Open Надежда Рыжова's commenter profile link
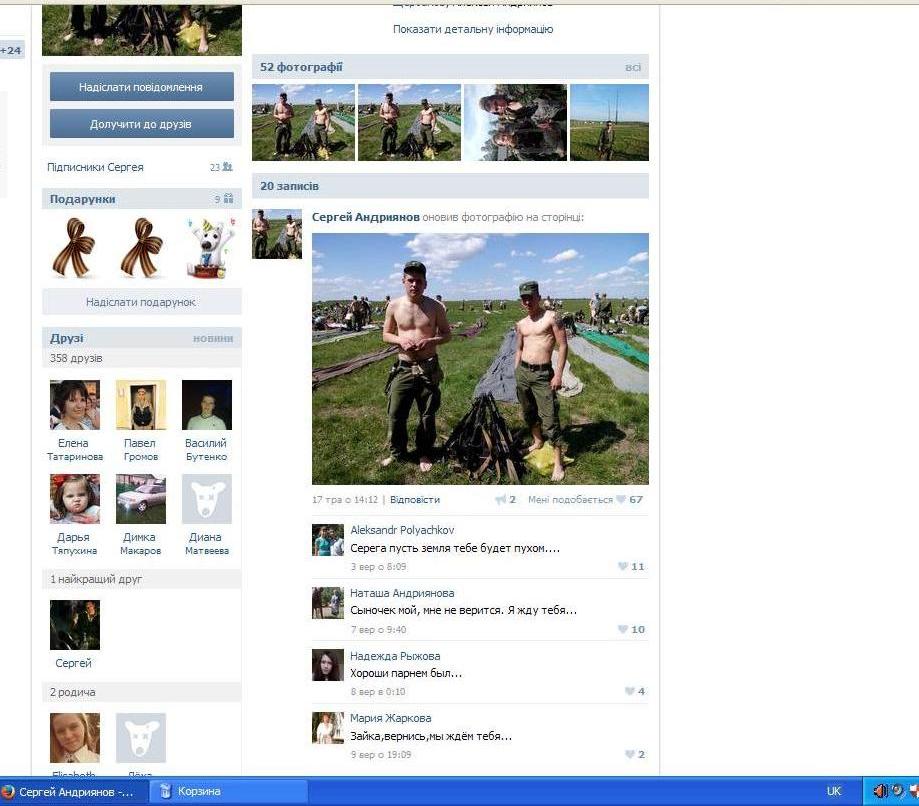 pyautogui.click(x=395, y=656)
